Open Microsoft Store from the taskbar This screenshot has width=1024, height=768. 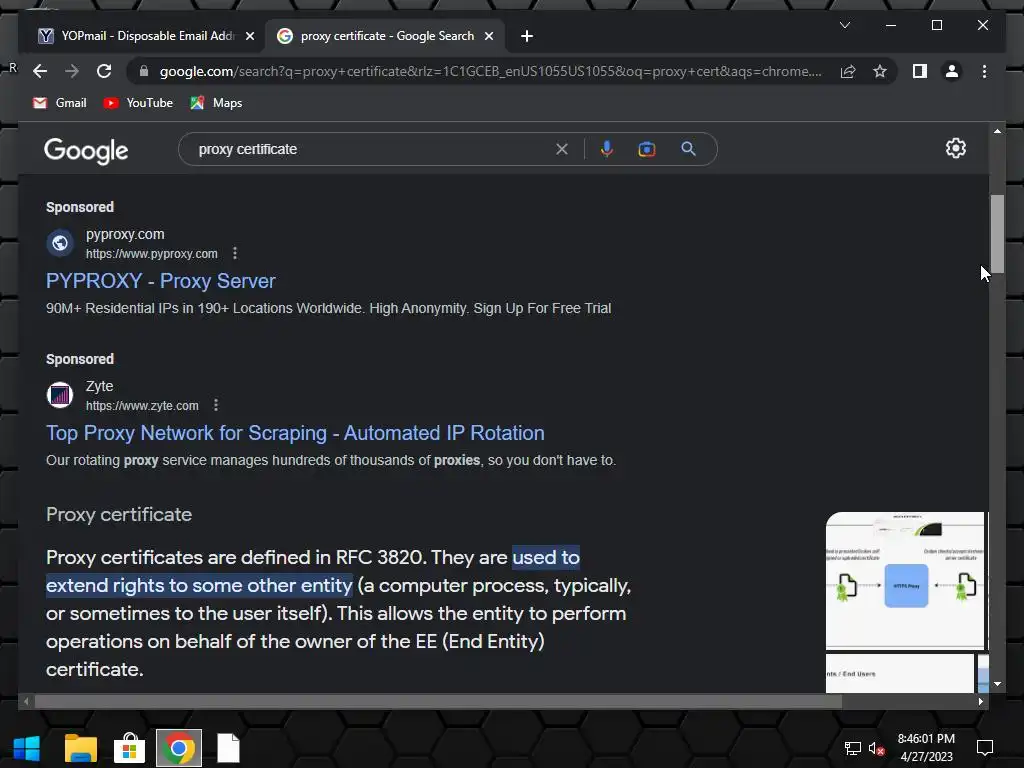click(x=129, y=748)
